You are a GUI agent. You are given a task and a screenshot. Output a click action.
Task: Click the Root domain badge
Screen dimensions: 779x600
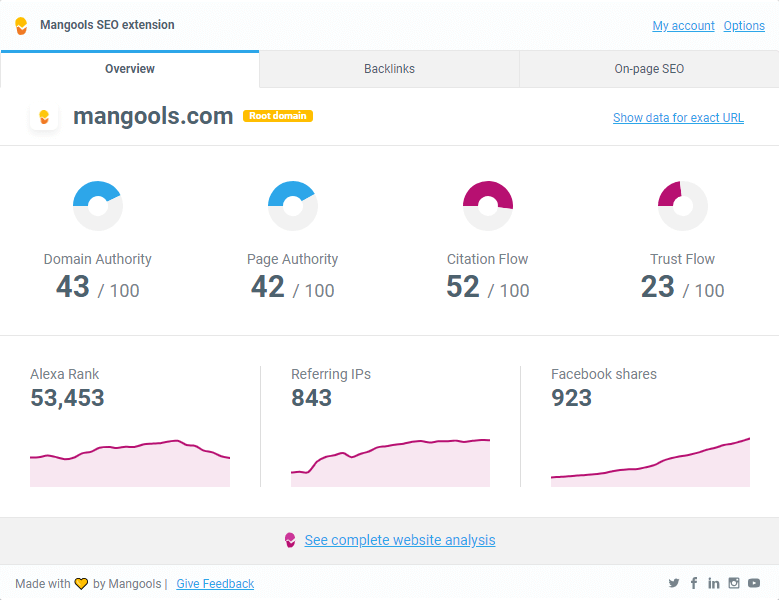[x=278, y=116]
